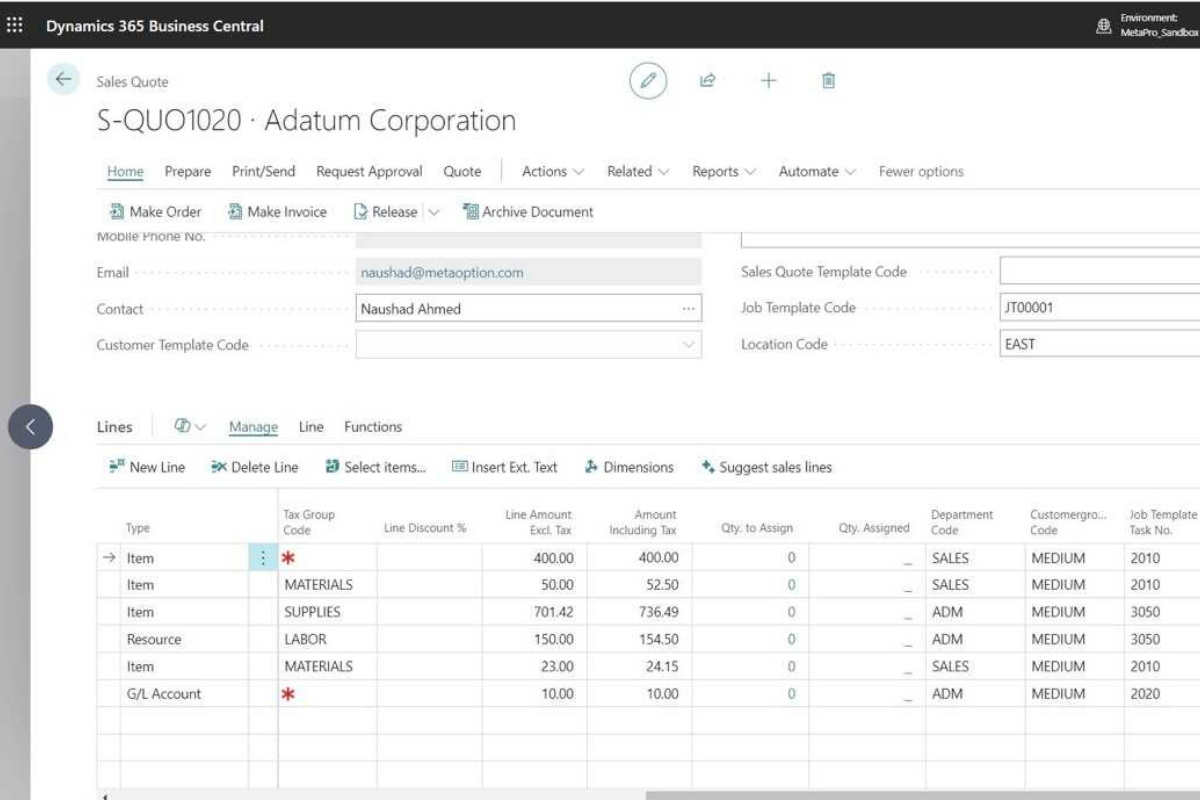Image resolution: width=1200 pixels, height=800 pixels.
Task: Expand the Release dropdown arrow
Action: coord(433,212)
